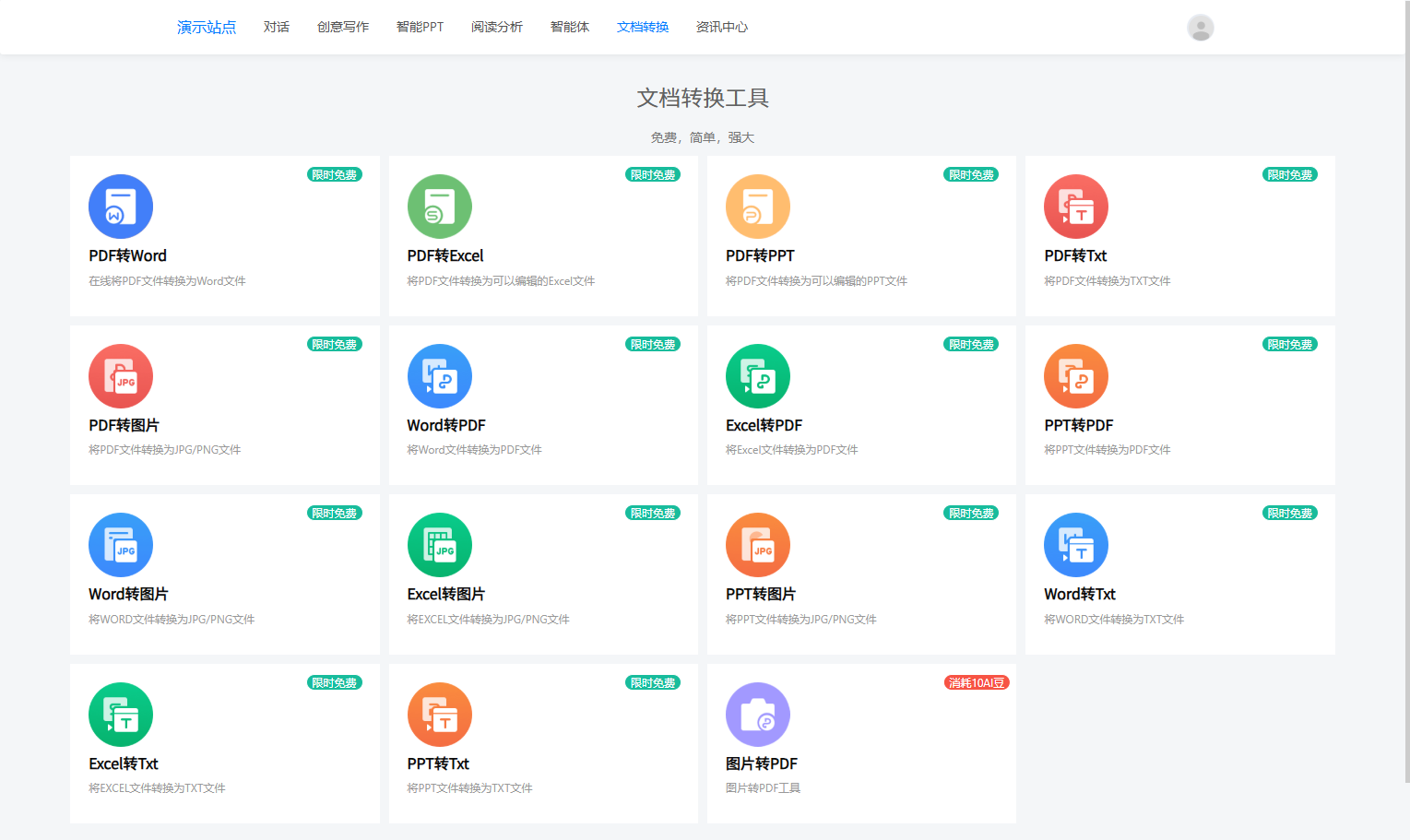Click the blue Word转PDF icon

click(440, 376)
